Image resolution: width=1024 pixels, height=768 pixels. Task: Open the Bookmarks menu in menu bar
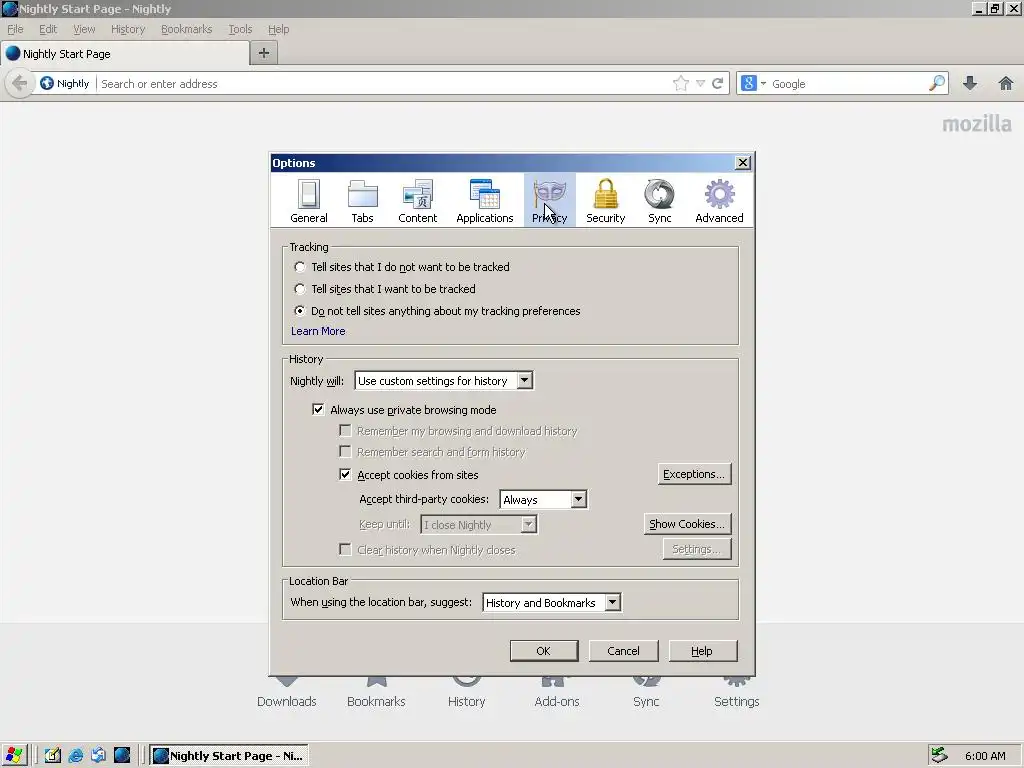[x=187, y=29]
